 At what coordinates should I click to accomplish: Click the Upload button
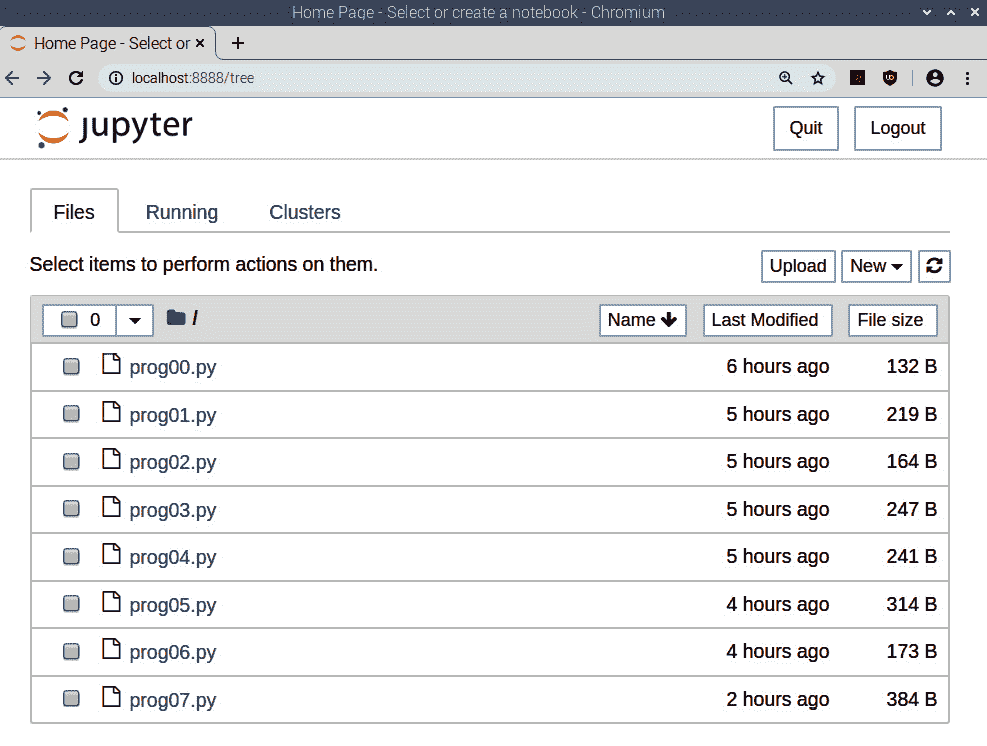point(797,266)
